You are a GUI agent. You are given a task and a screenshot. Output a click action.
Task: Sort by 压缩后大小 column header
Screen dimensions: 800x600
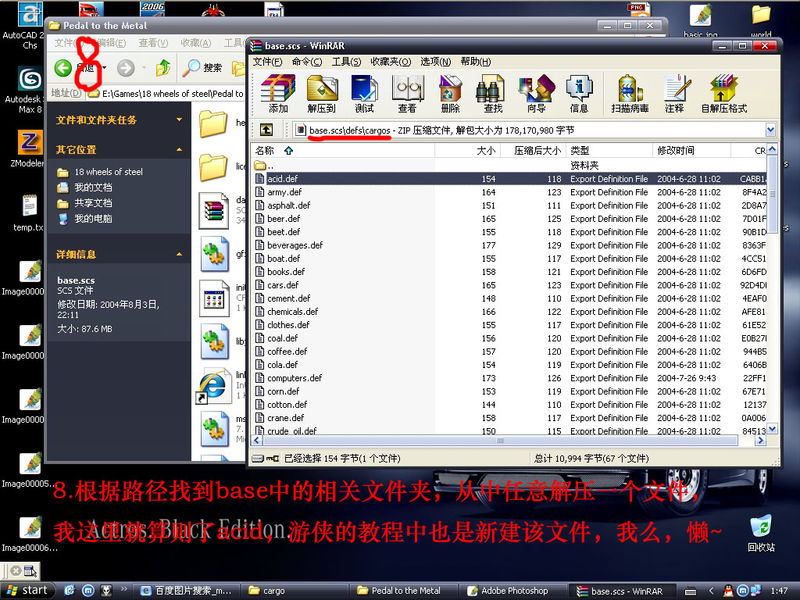pyautogui.click(x=533, y=151)
